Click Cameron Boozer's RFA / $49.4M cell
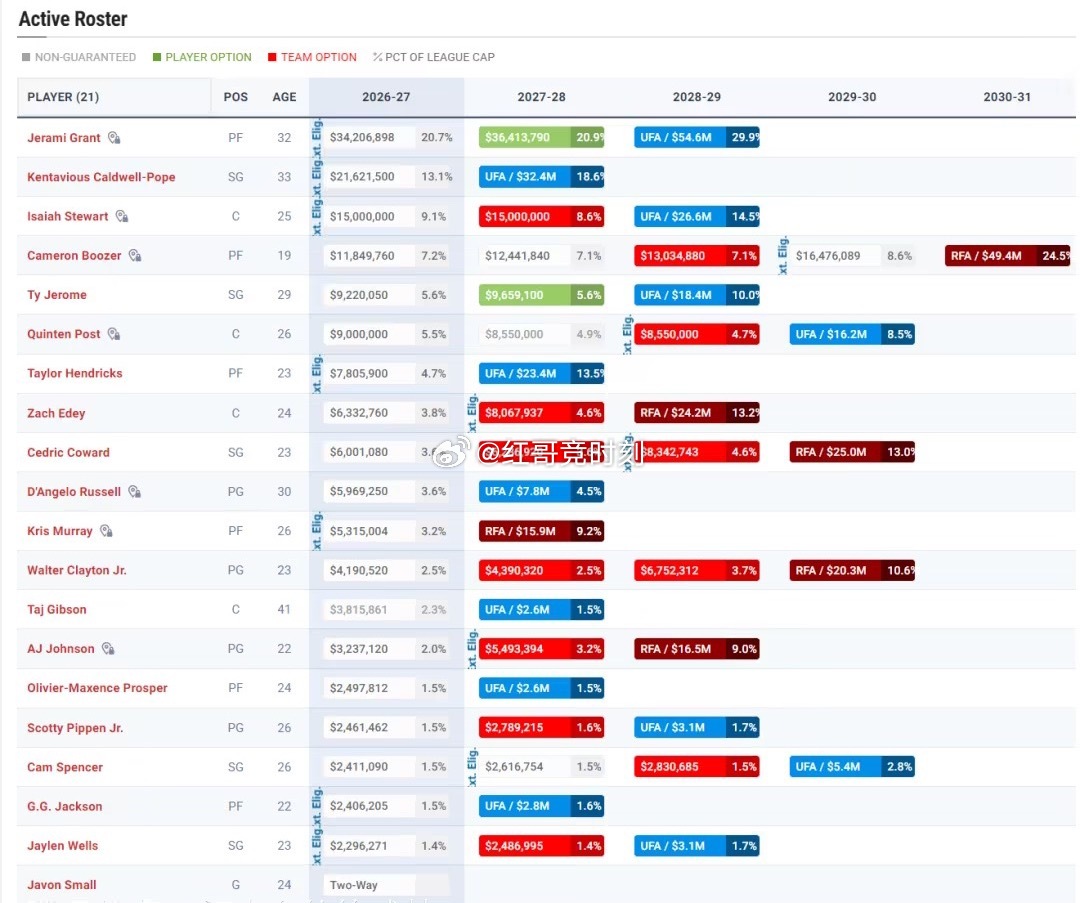 [x=1008, y=256]
